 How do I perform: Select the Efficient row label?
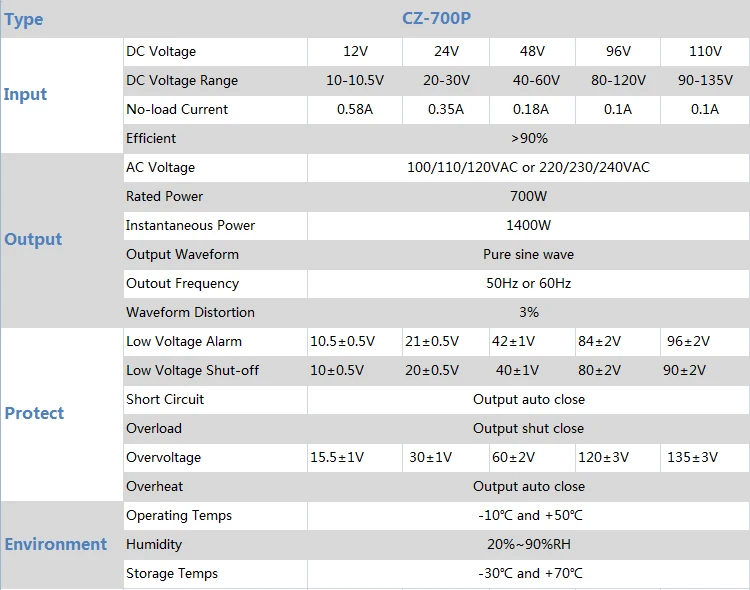[151, 138]
